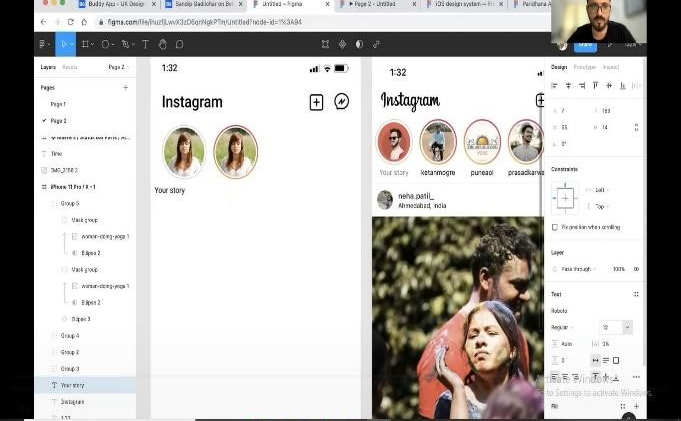Switch to Sandip browser tab
The width and height of the screenshot is (681, 421).
pyautogui.click(x=205, y=4)
